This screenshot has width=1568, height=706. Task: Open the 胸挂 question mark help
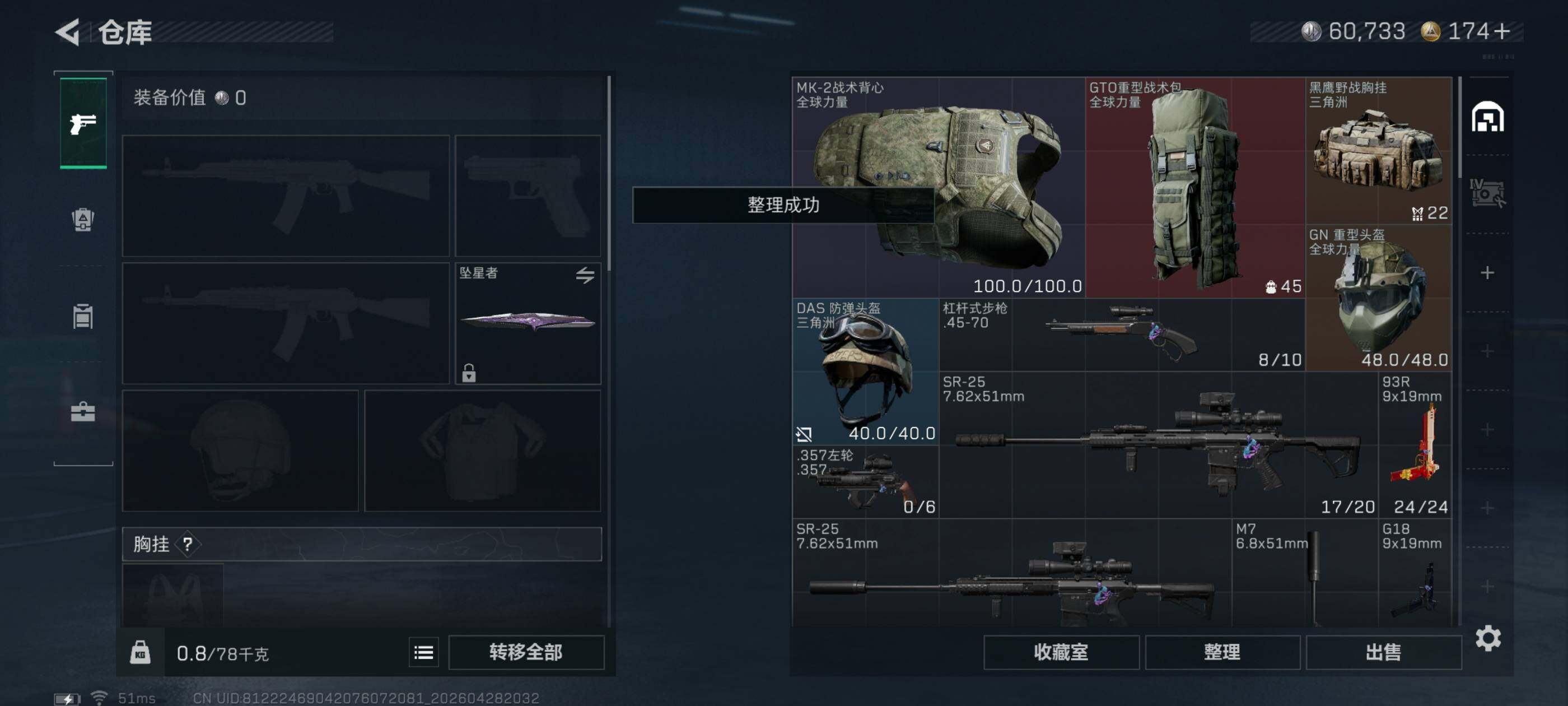[x=188, y=544]
